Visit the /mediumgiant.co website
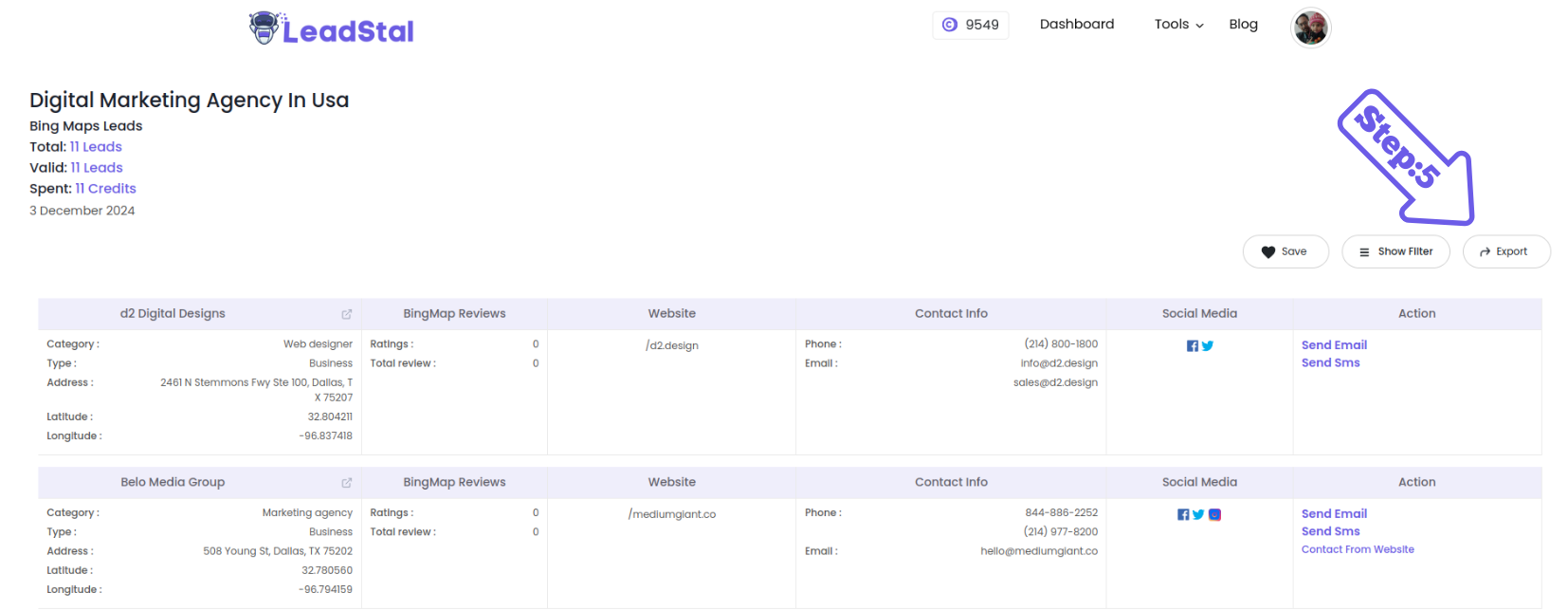This screenshot has width=1568, height=611. tap(672, 514)
